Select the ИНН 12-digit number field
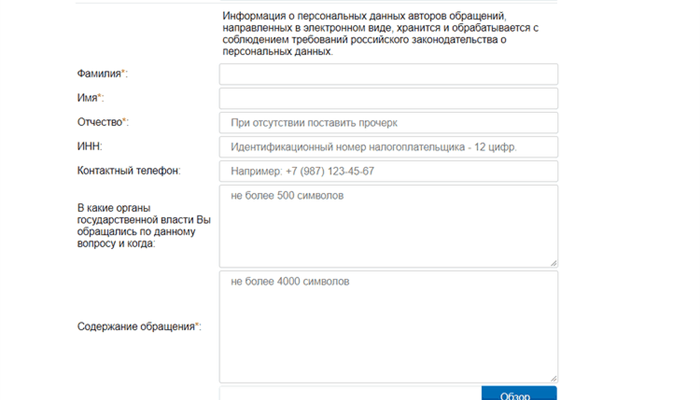The height and width of the screenshot is (400, 700). tap(388, 147)
